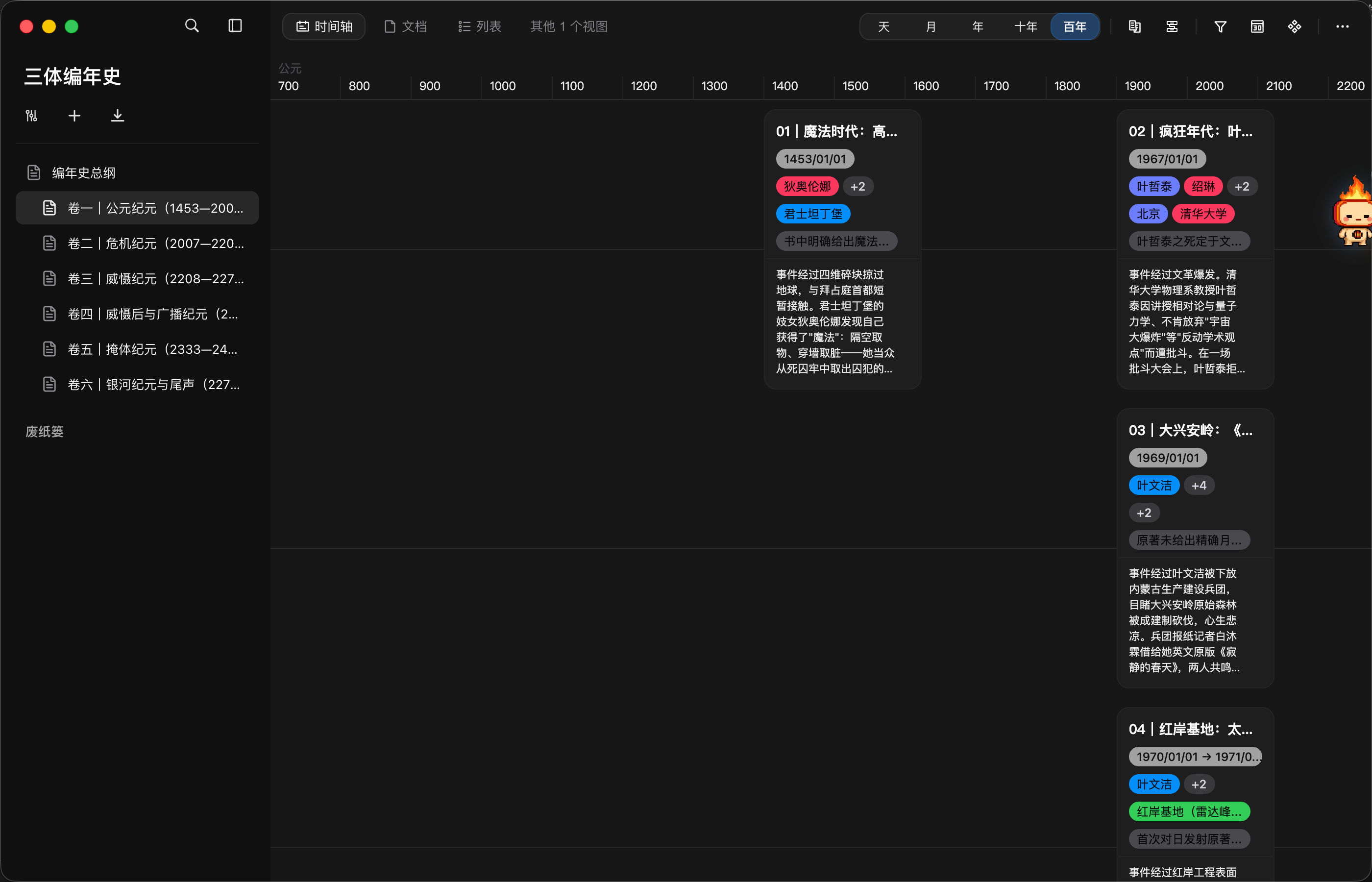Click the 北京 location tag
This screenshot has height=882, width=1372.
point(1148,214)
